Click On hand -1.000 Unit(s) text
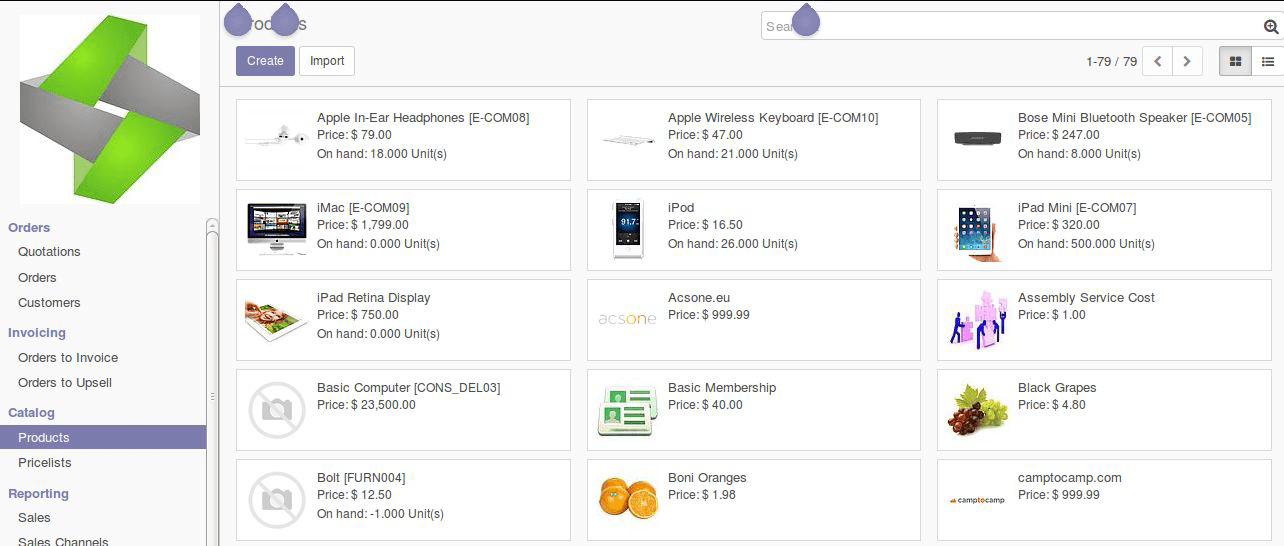 (380, 514)
